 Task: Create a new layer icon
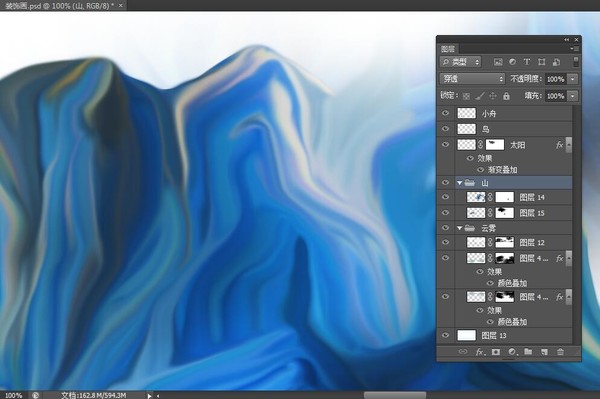[544, 352]
